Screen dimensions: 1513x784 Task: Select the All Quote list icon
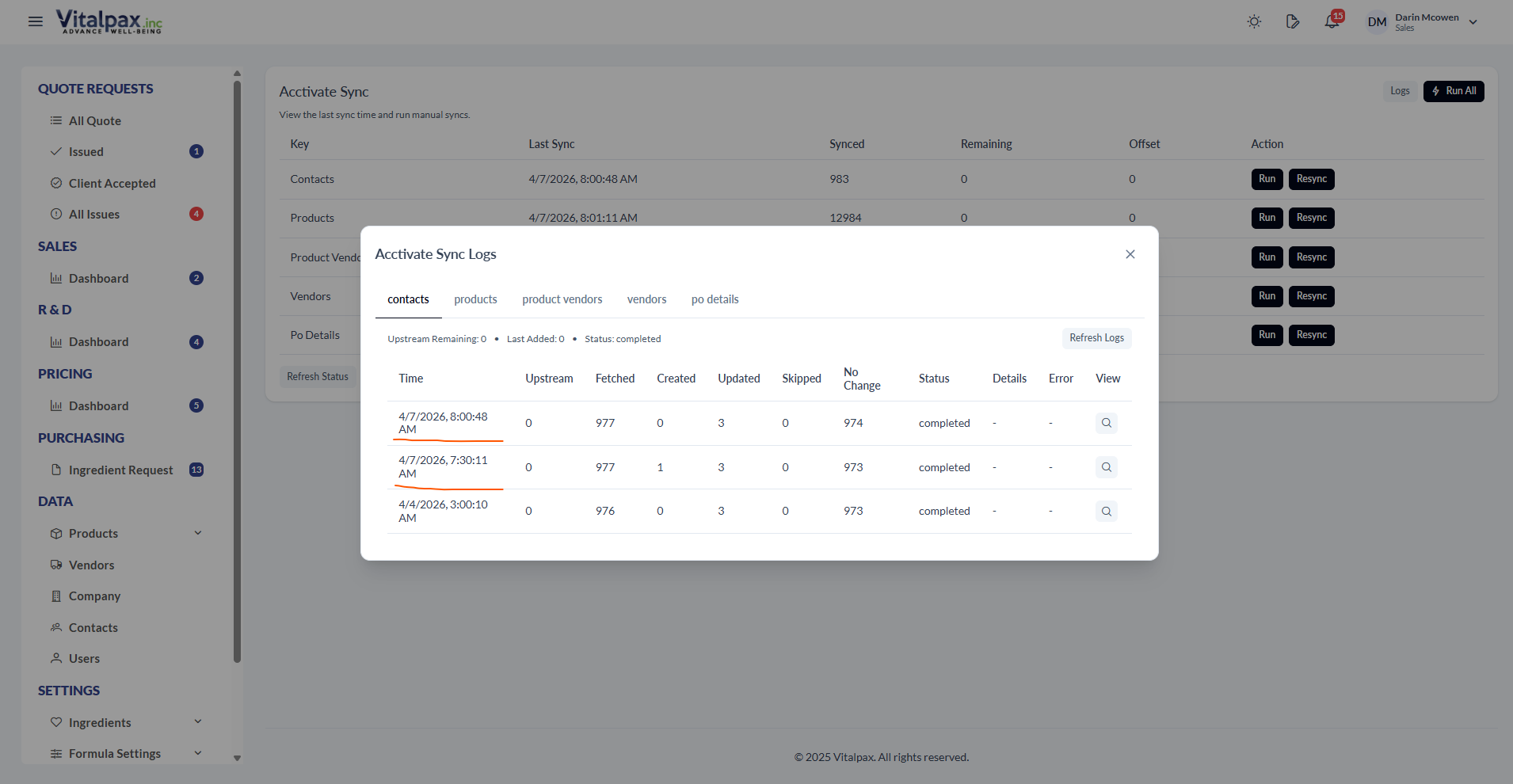55,120
